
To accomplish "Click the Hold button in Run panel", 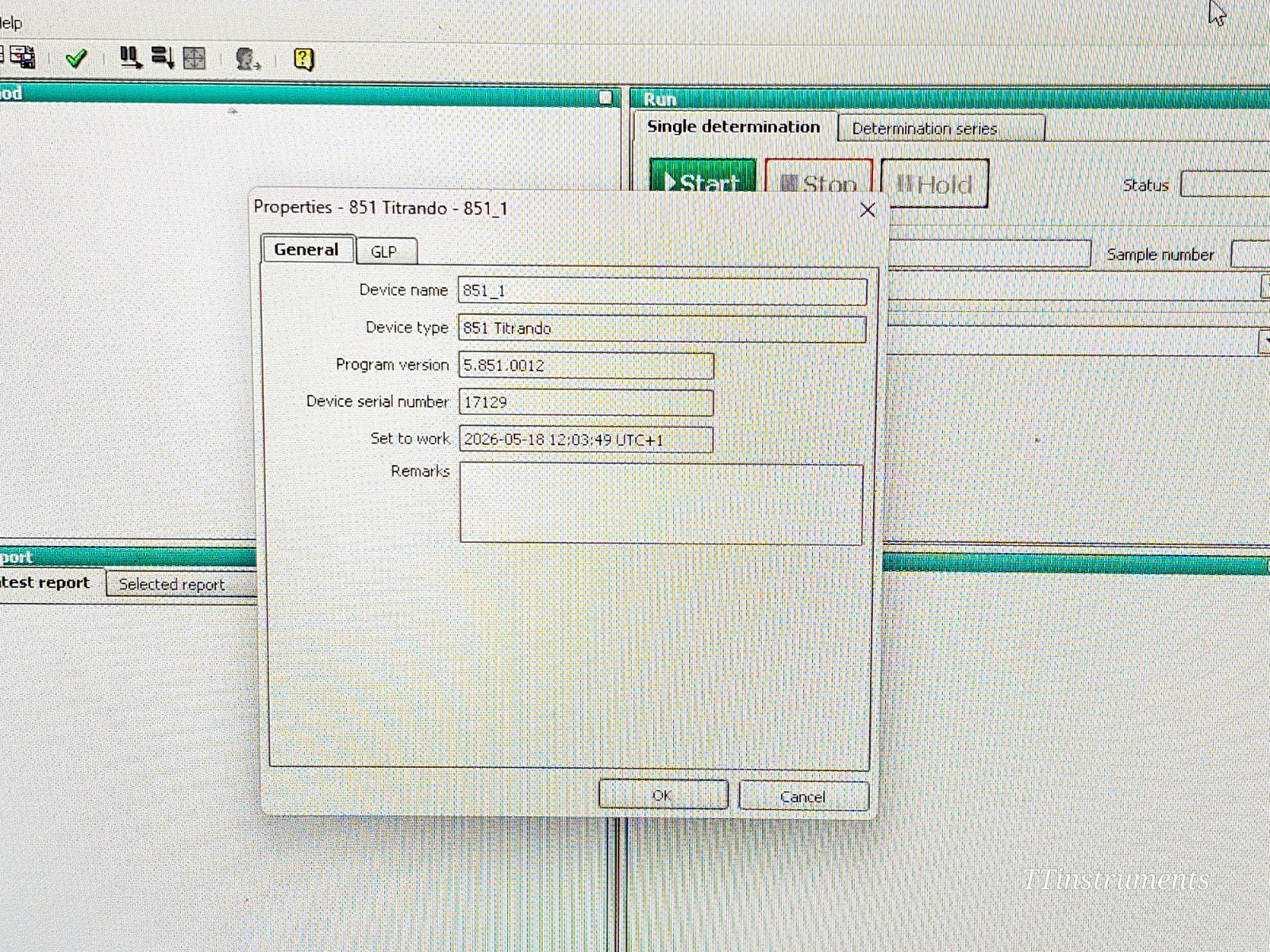I will (x=934, y=184).
